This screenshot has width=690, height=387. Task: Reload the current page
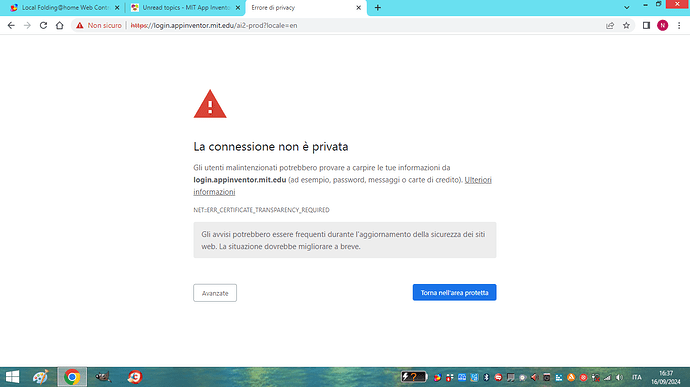[x=43, y=26]
